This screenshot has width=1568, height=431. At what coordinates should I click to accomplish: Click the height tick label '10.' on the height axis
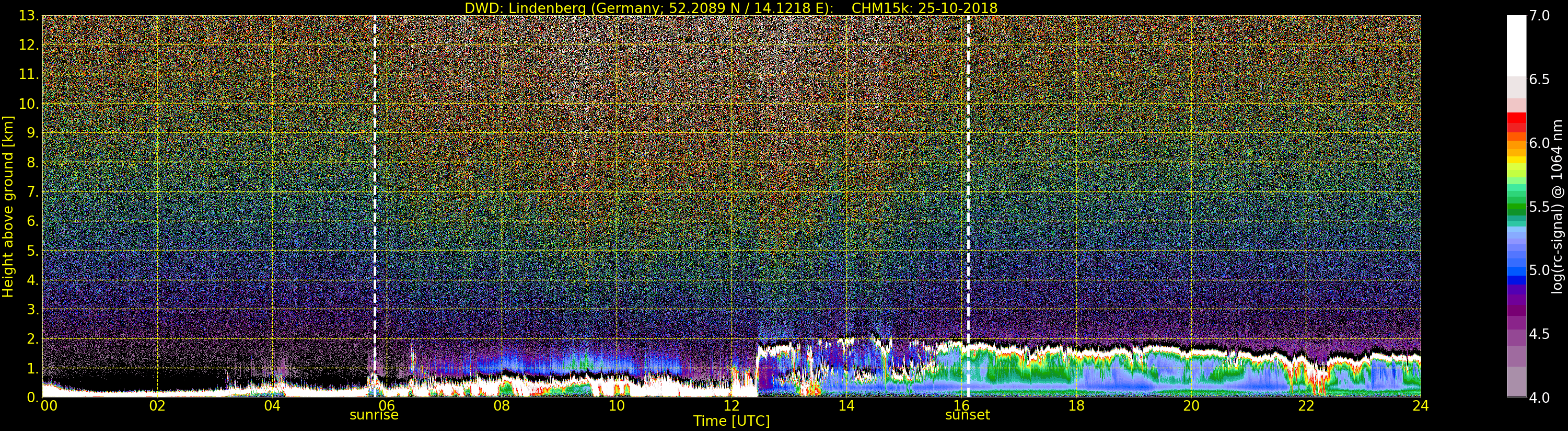[x=29, y=104]
